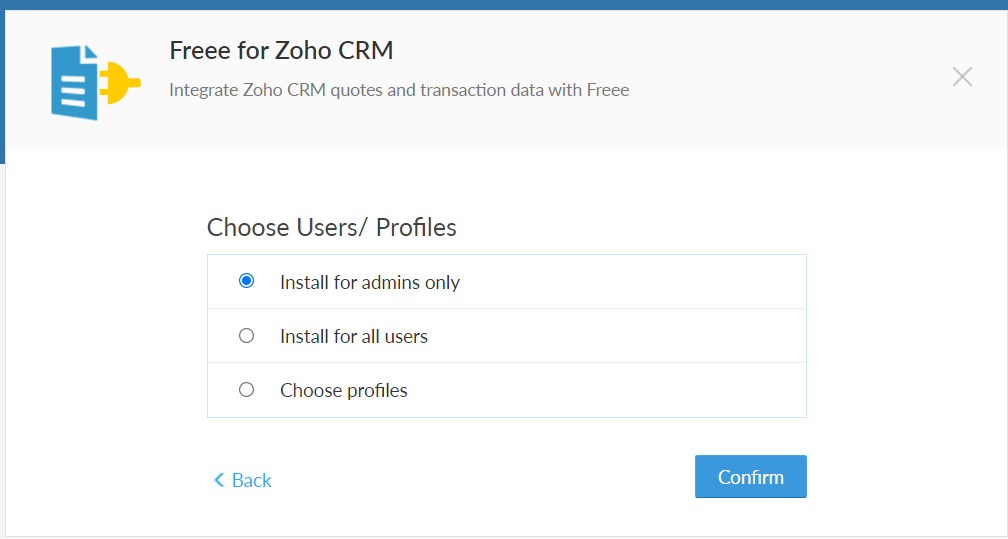Close the Freee installation dialog
The width and height of the screenshot is (1008, 539).
click(962, 76)
